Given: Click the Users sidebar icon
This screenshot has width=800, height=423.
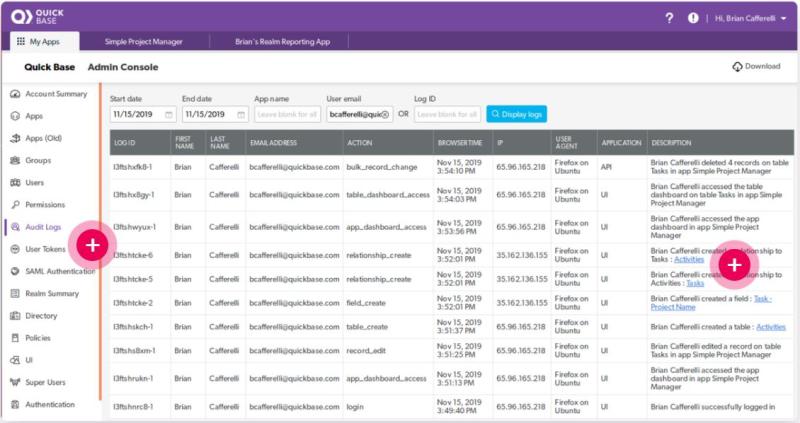Looking at the screenshot, I should (x=15, y=183).
